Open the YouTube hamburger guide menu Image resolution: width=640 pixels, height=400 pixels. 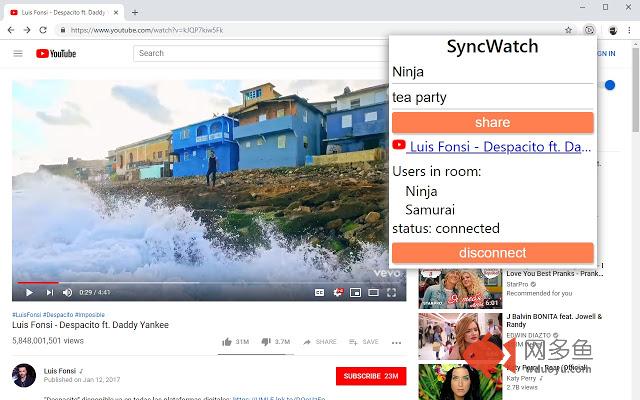coord(18,53)
